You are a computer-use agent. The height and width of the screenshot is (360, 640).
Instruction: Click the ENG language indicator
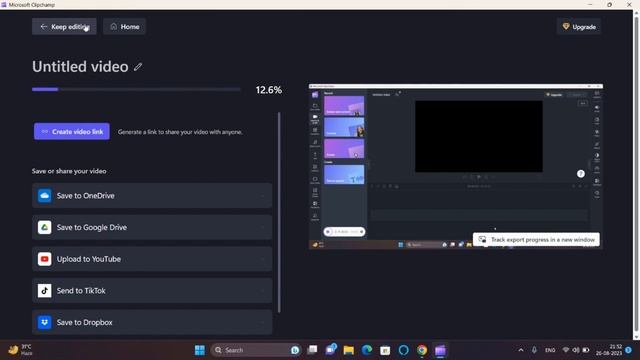tap(550, 350)
